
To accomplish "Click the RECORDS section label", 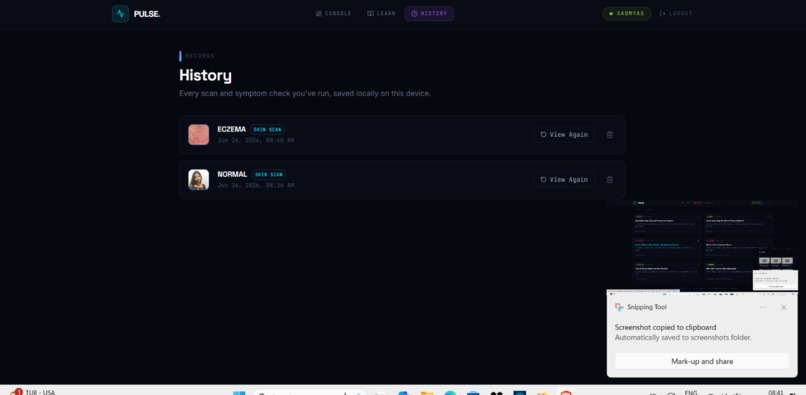I will (200, 56).
